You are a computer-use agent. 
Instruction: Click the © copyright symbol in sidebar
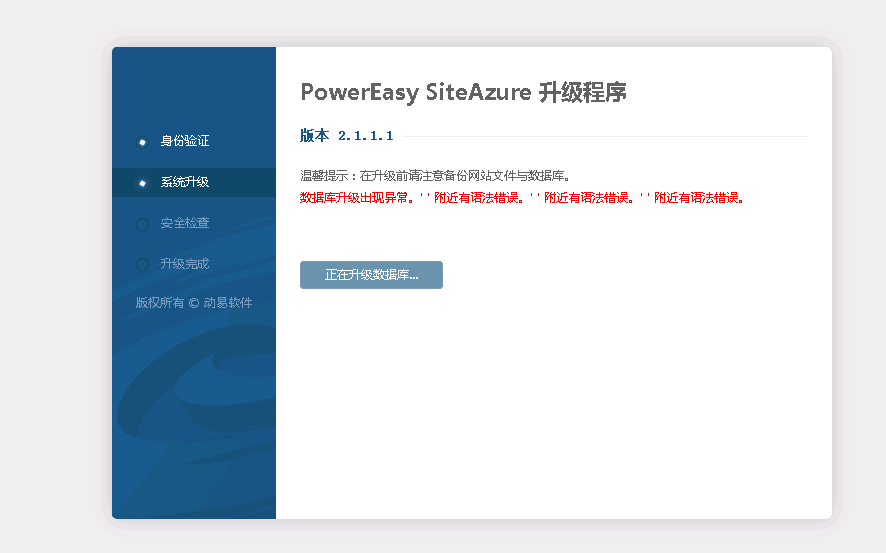[x=194, y=303]
